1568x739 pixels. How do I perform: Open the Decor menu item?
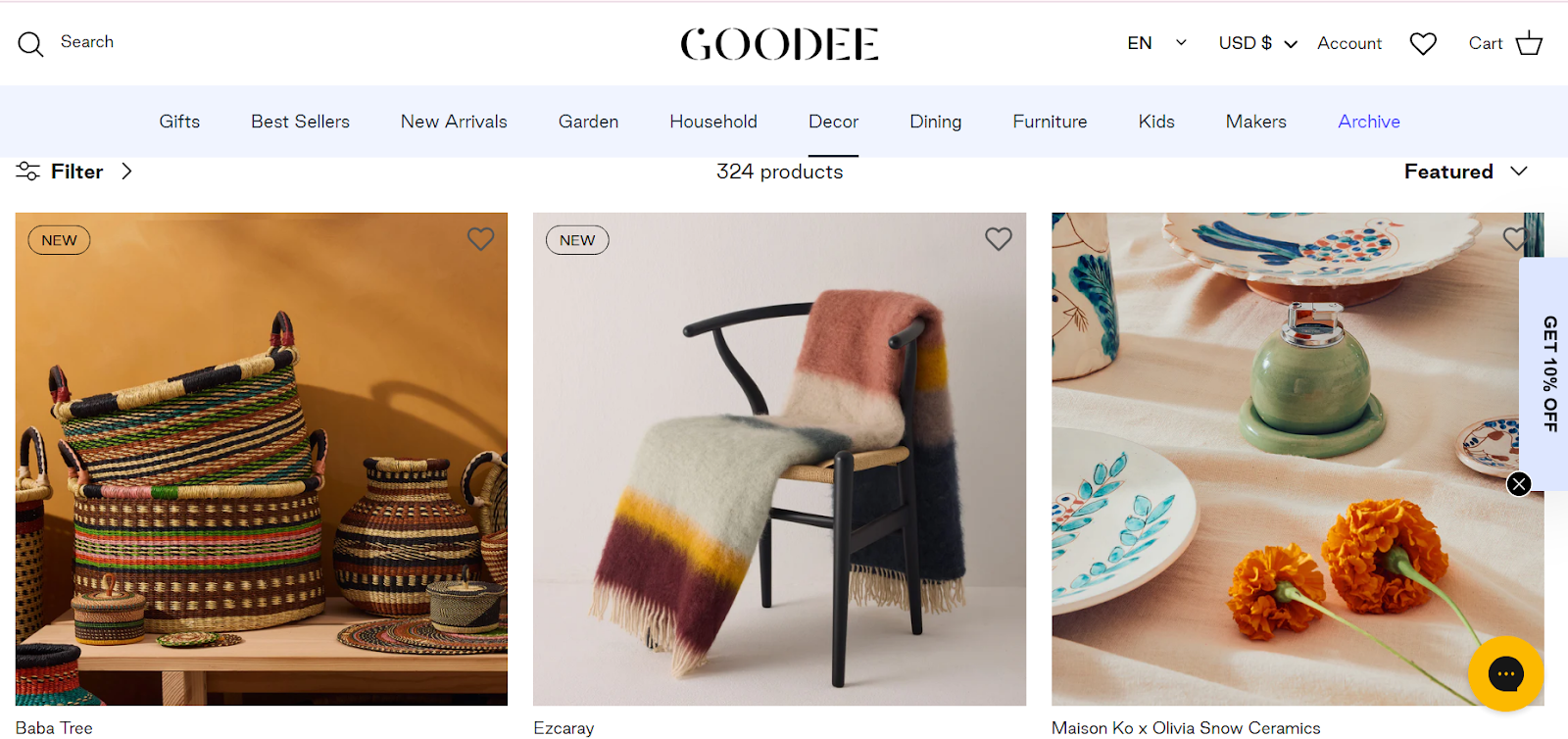point(833,122)
